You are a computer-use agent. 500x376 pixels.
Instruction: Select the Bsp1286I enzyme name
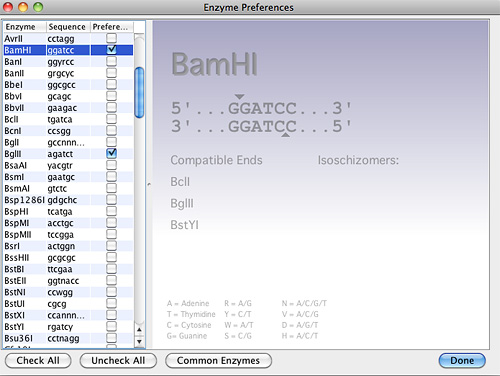[24, 200]
